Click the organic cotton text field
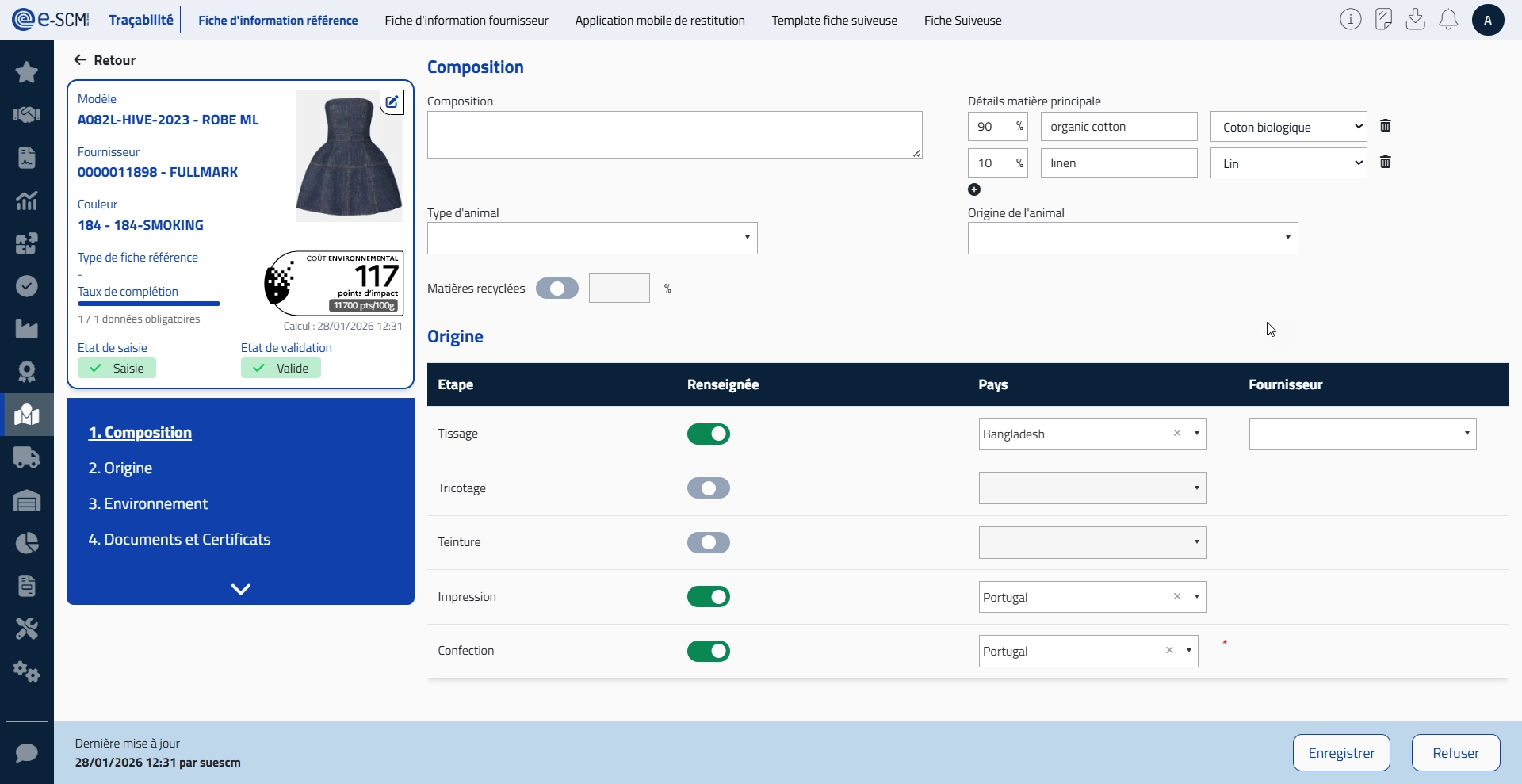 tap(1119, 127)
